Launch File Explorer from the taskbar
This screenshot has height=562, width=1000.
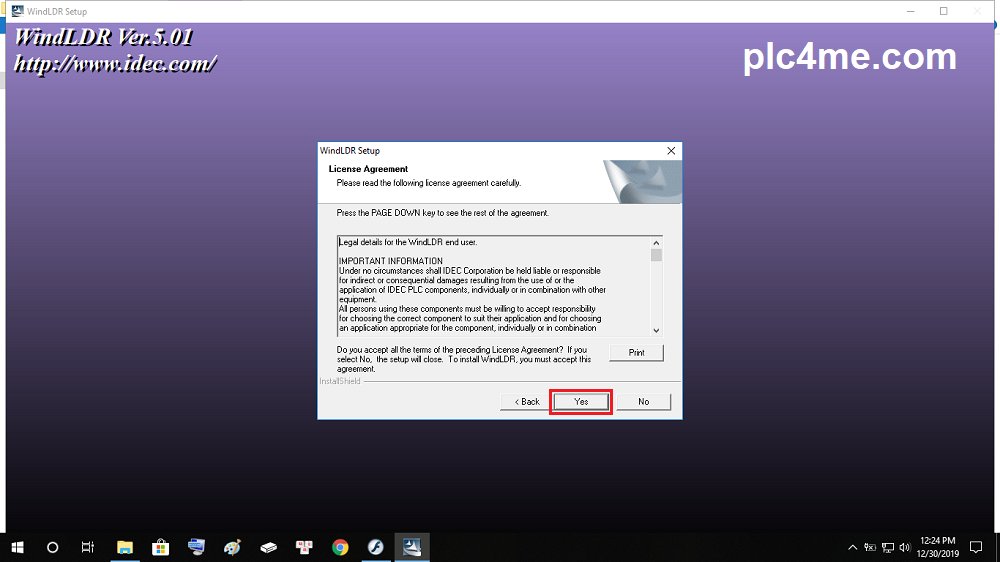[125, 547]
